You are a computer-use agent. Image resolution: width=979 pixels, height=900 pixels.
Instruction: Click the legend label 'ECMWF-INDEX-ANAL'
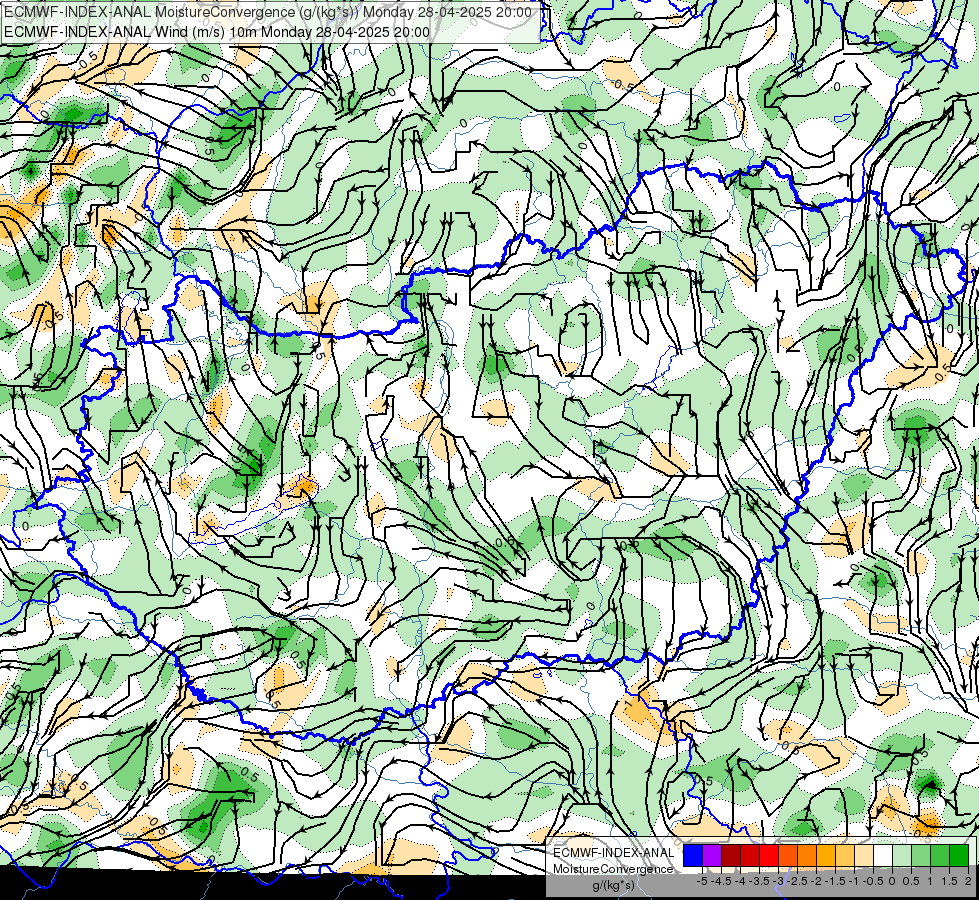(x=614, y=853)
